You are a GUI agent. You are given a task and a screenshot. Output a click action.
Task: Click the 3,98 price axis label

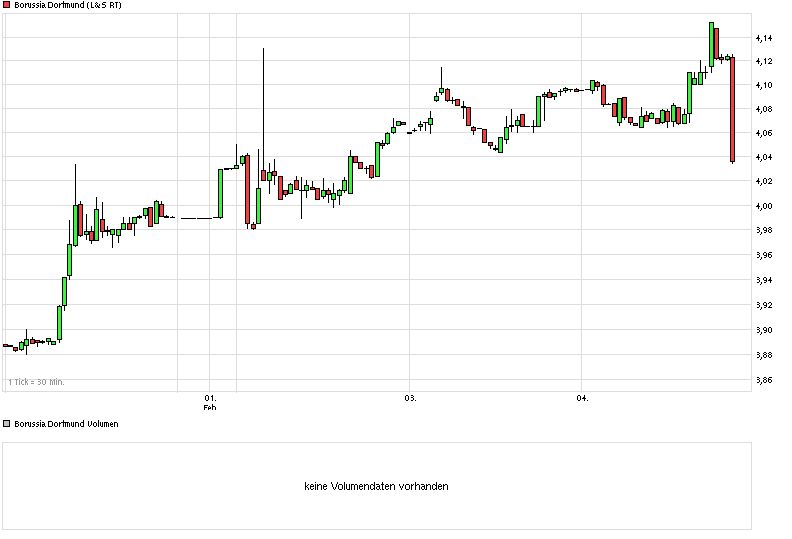point(764,230)
